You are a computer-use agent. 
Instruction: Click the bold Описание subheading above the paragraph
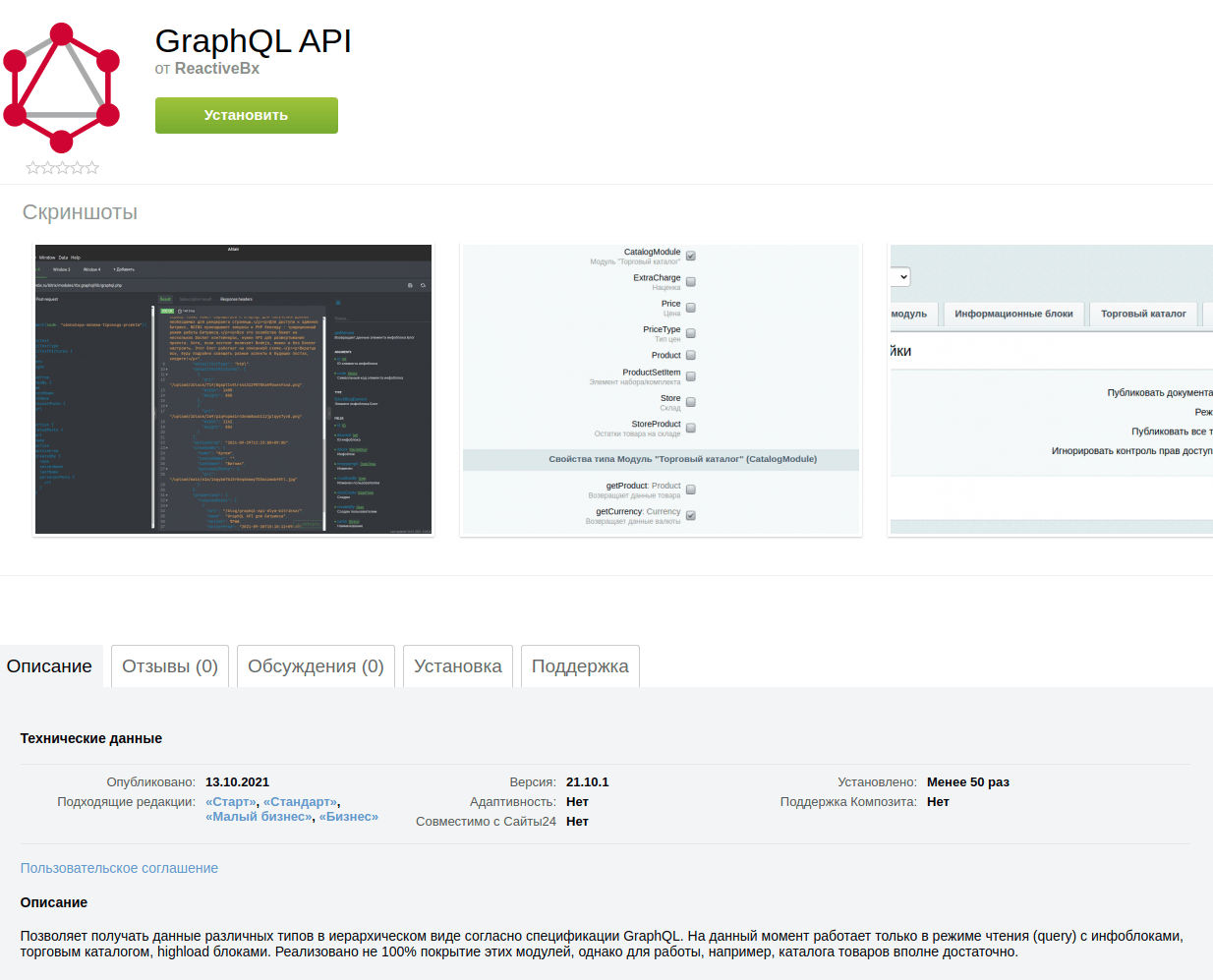(x=54, y=902)
